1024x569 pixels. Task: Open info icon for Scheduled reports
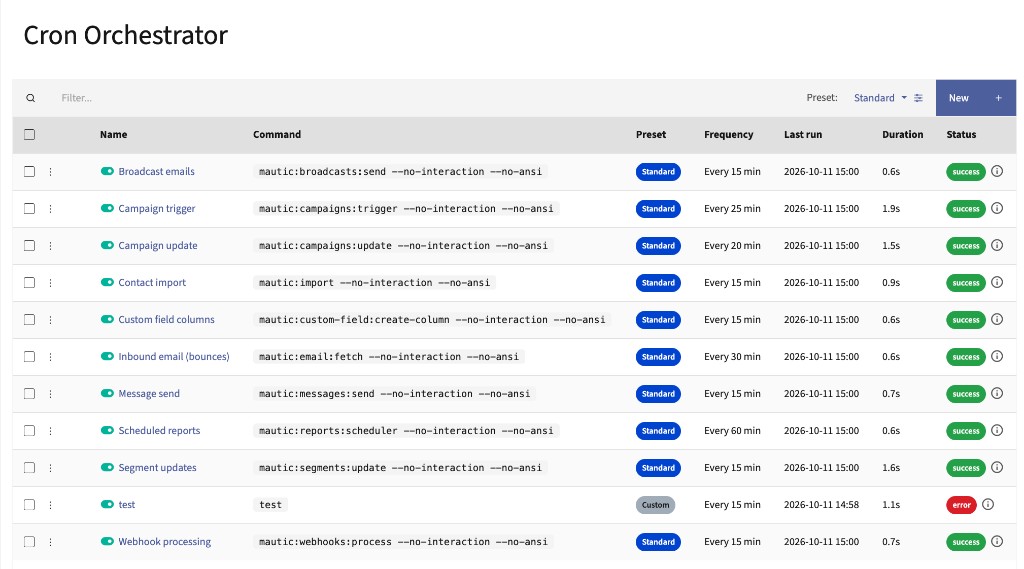997,430
